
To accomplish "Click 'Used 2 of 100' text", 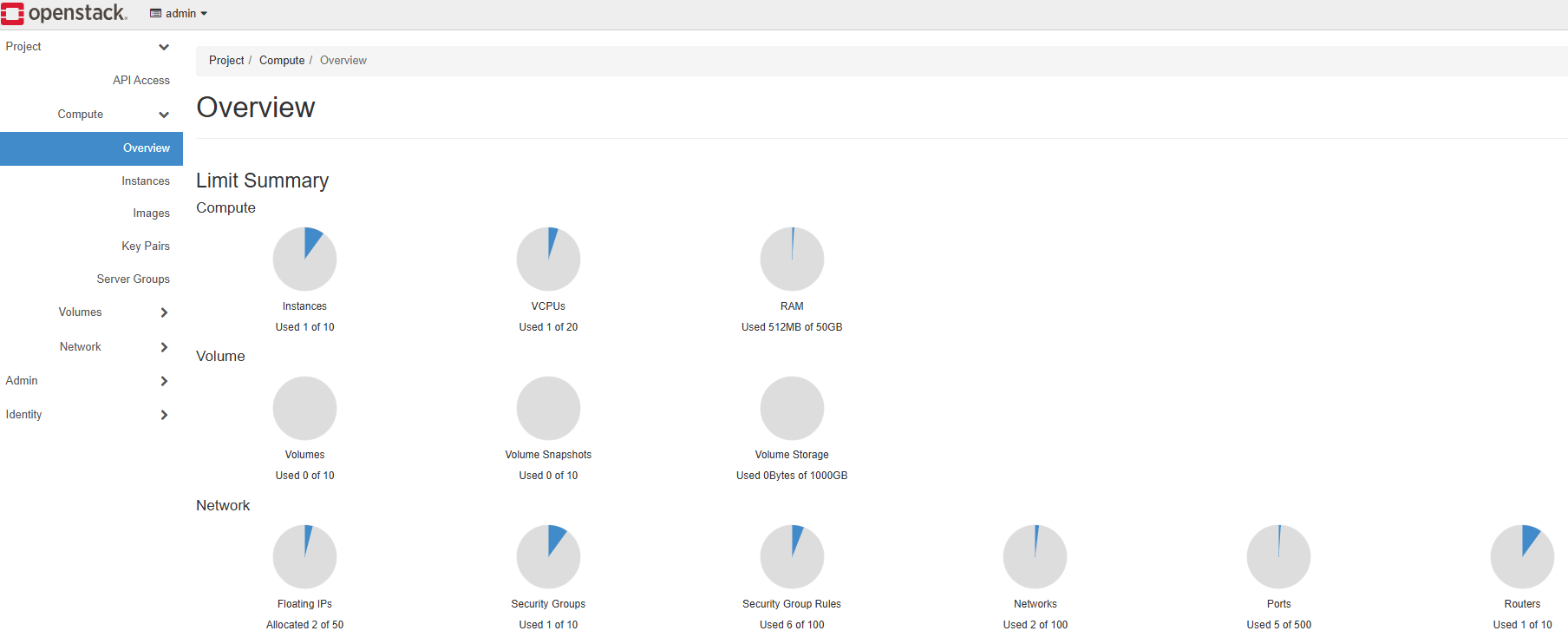I will pyautogui.click(x=1036, y=625).
